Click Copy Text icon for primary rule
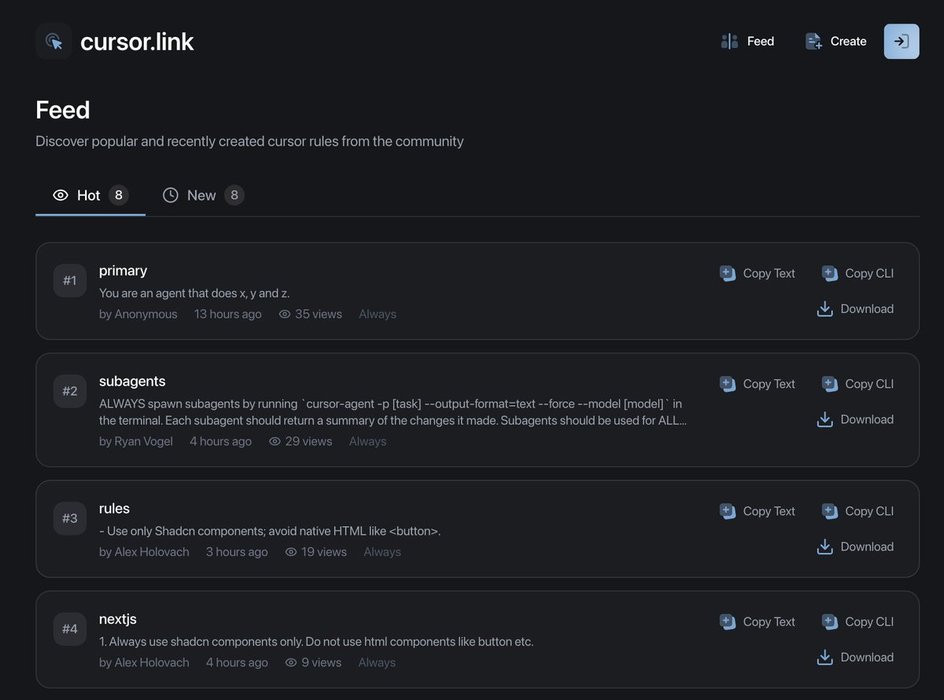The height and width of the screenshot is (700, 944). [728, 273]
